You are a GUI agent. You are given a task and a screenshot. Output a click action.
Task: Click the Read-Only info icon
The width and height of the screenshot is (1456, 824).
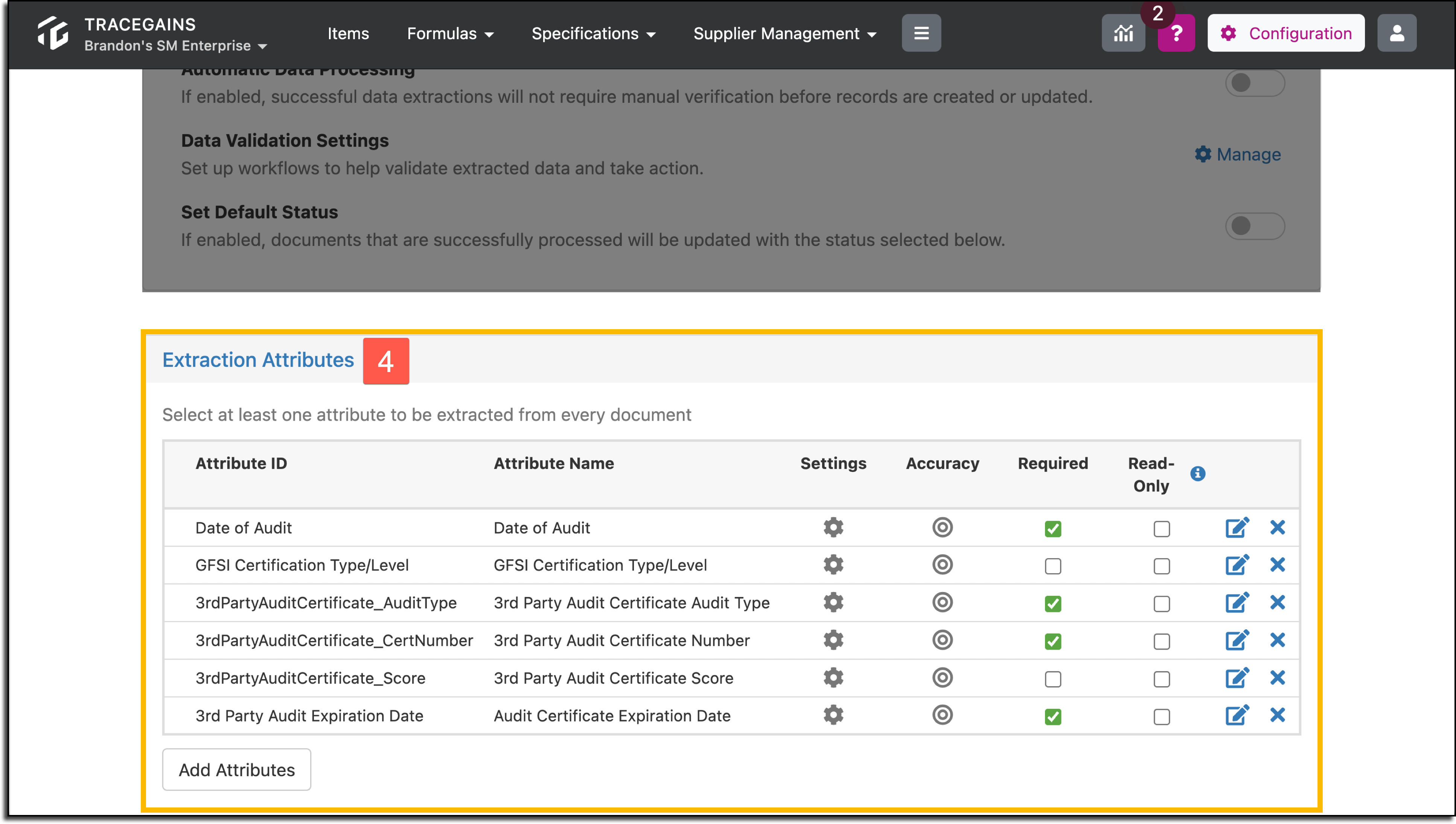pos(1197,474)
